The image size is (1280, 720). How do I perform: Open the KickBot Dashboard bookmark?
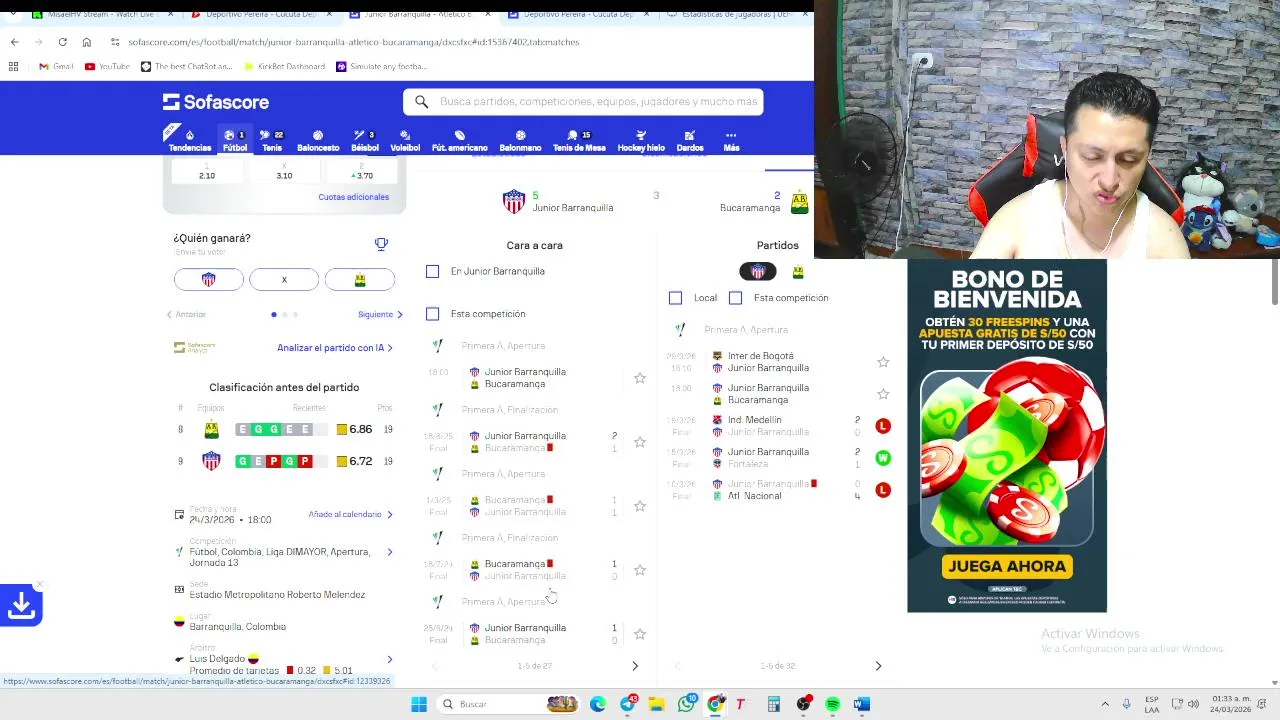[284, 66]
